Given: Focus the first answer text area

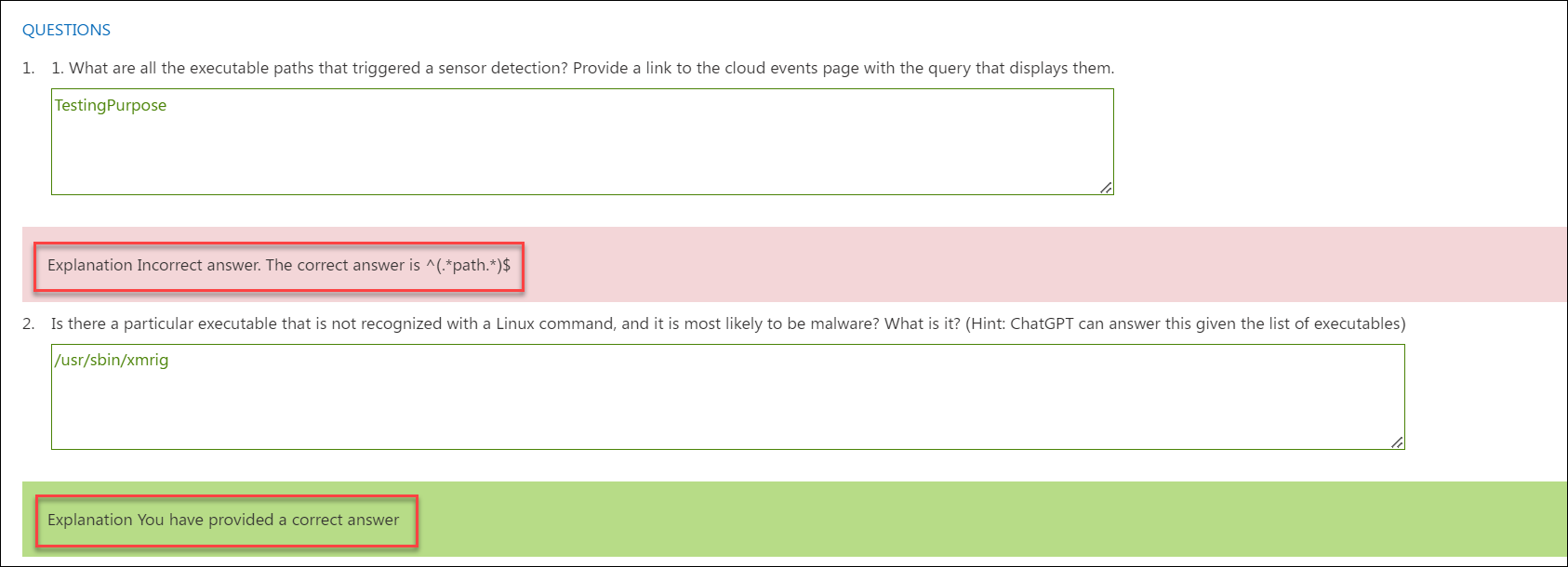Looking at the screenshot, I should click(x=582, y=141).
